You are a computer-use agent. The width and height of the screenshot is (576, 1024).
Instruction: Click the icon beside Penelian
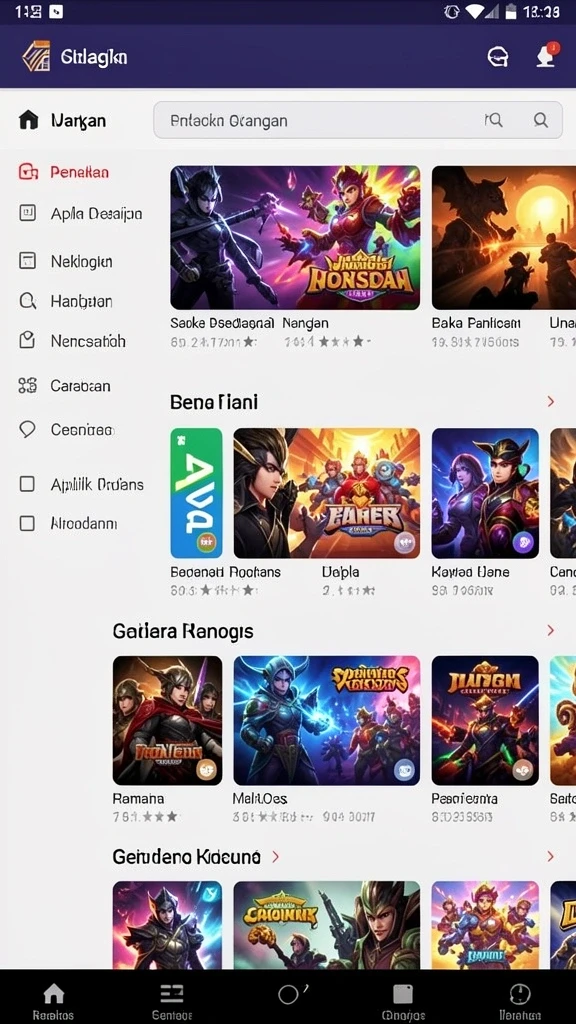pos(27,172)
